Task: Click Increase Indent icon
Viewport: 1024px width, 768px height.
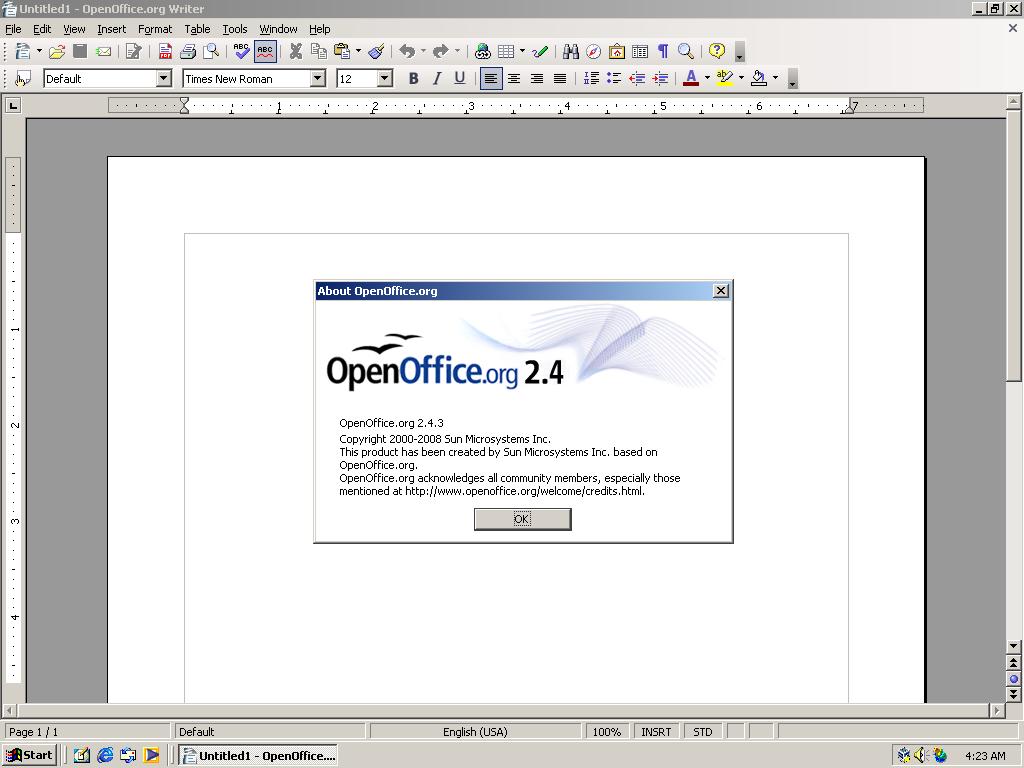Action: (x=660, y=79)
